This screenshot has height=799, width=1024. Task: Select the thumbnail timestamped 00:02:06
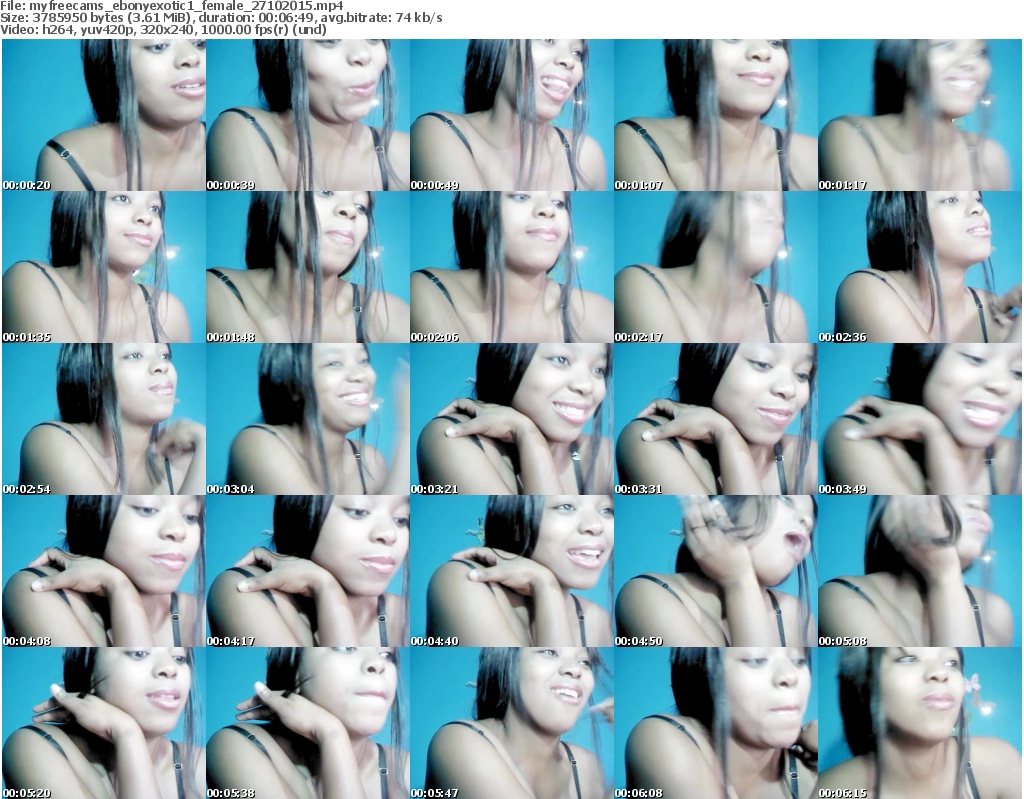point(511,267)
